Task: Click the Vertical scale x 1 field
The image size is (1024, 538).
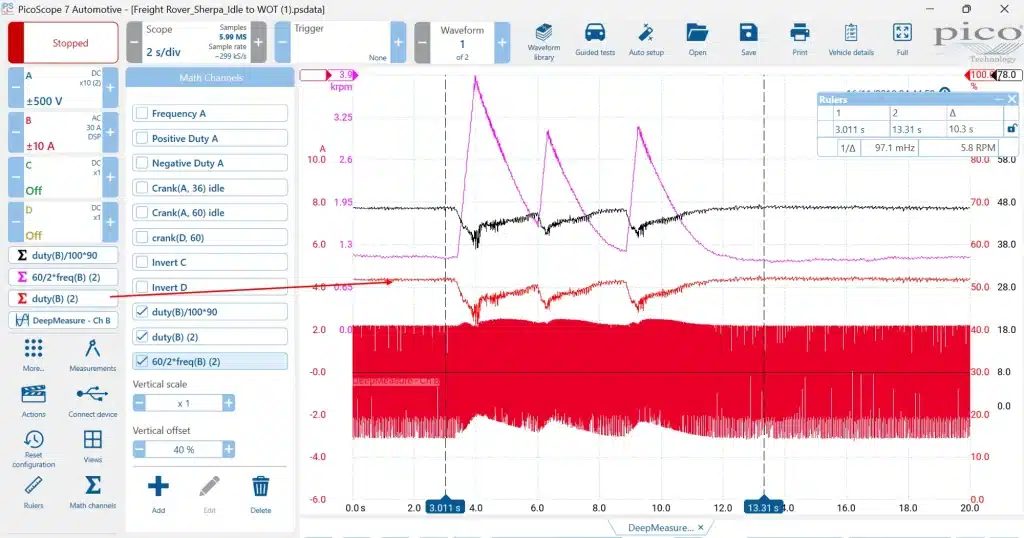Action: (x=184, y=404)
